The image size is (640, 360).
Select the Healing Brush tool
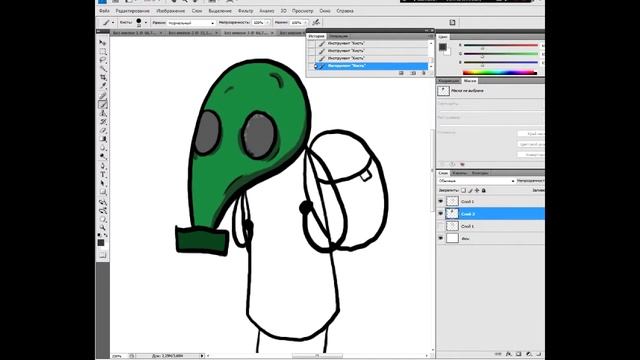click(102, 96)
